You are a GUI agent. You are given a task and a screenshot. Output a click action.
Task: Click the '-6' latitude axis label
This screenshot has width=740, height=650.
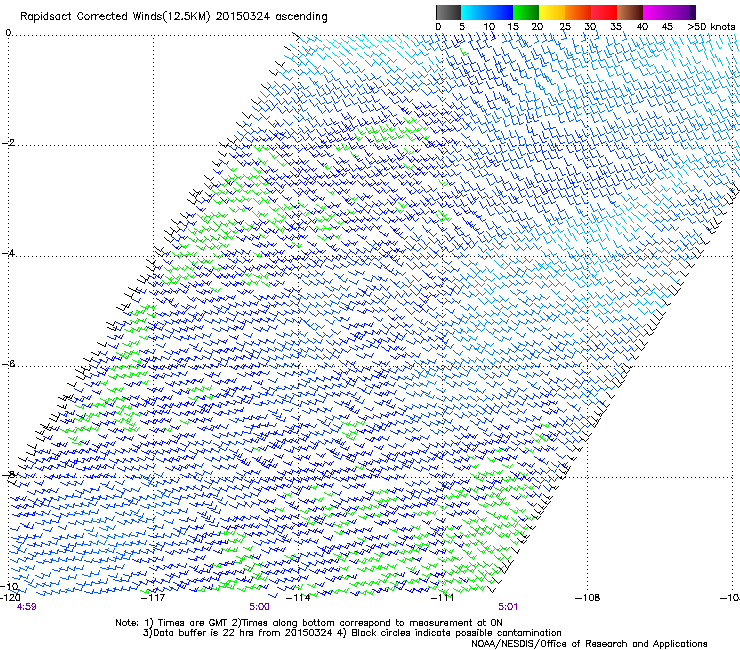(8, 364)
